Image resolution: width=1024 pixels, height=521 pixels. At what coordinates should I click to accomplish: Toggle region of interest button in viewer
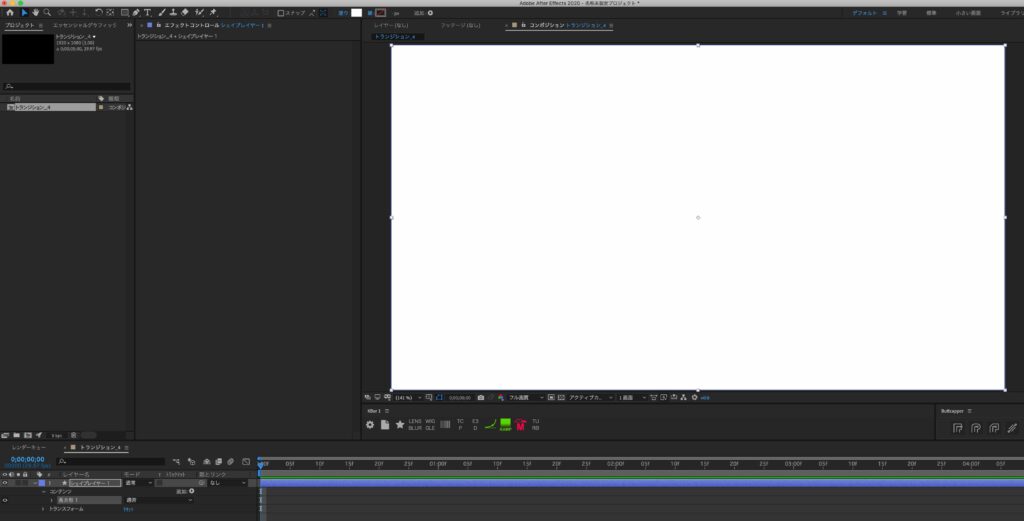(x=551, y=397)
